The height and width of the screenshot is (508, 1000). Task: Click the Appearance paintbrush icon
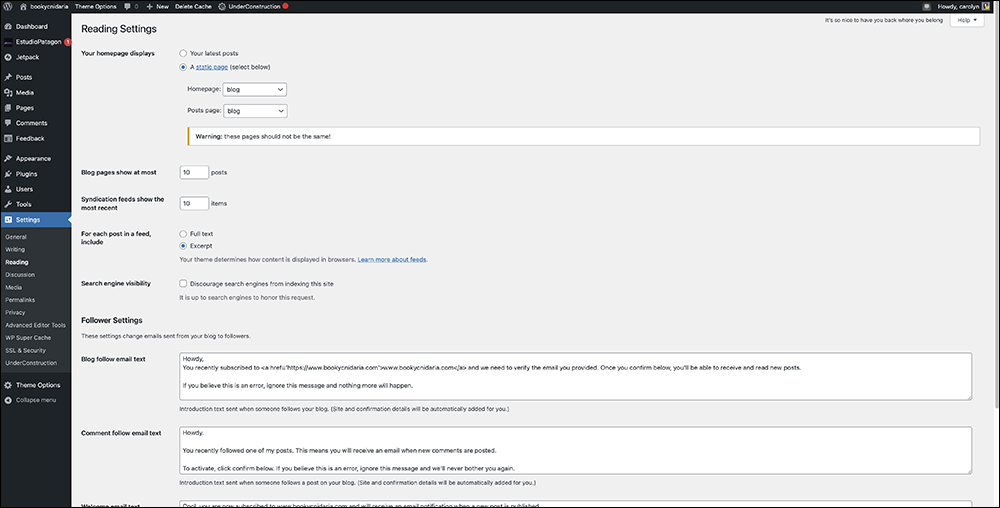coord(8,158)
